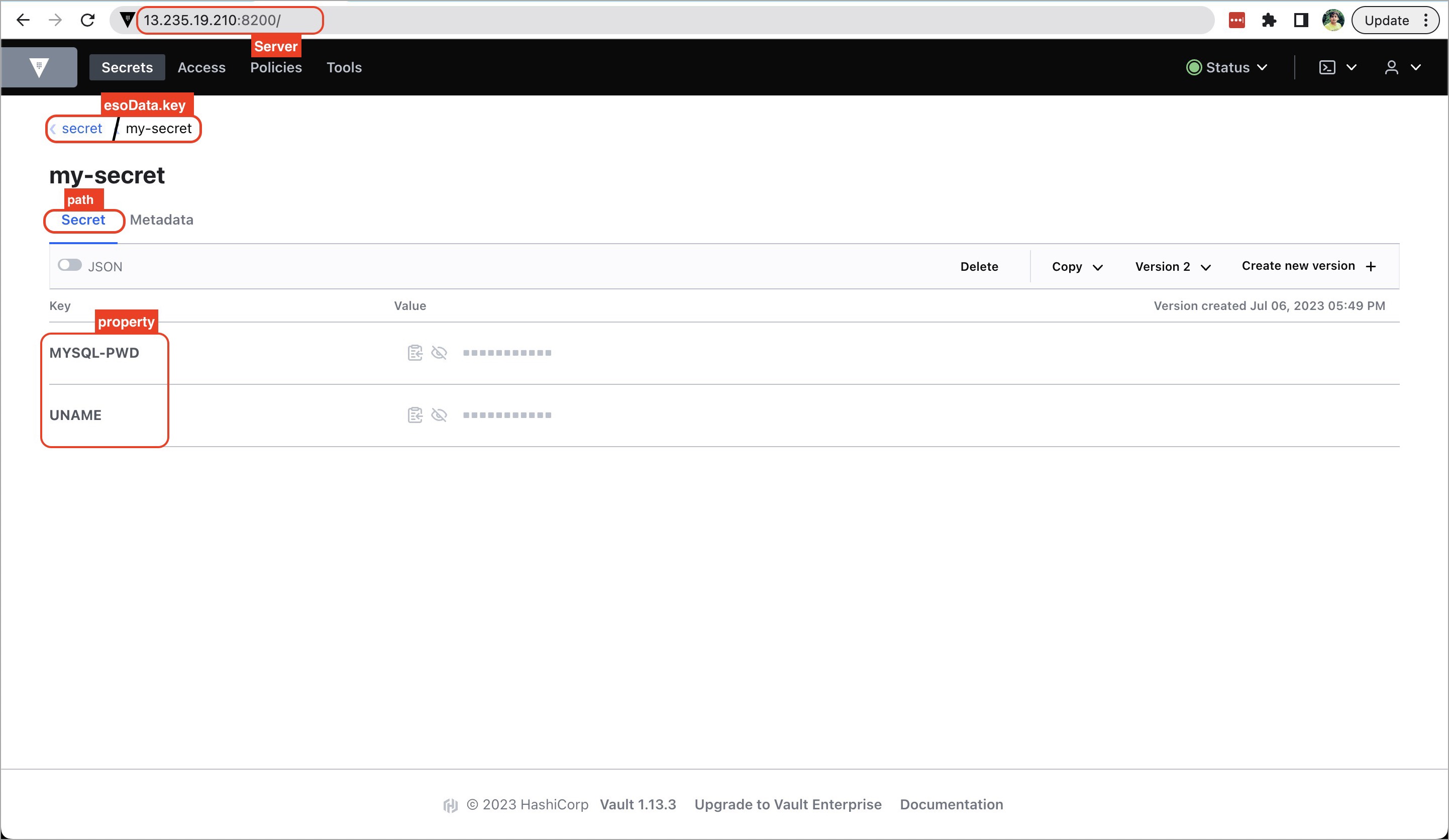Screen dimensions: 1449x840
Task: Open the user profile menu icon
Action: pos(1391,67)
